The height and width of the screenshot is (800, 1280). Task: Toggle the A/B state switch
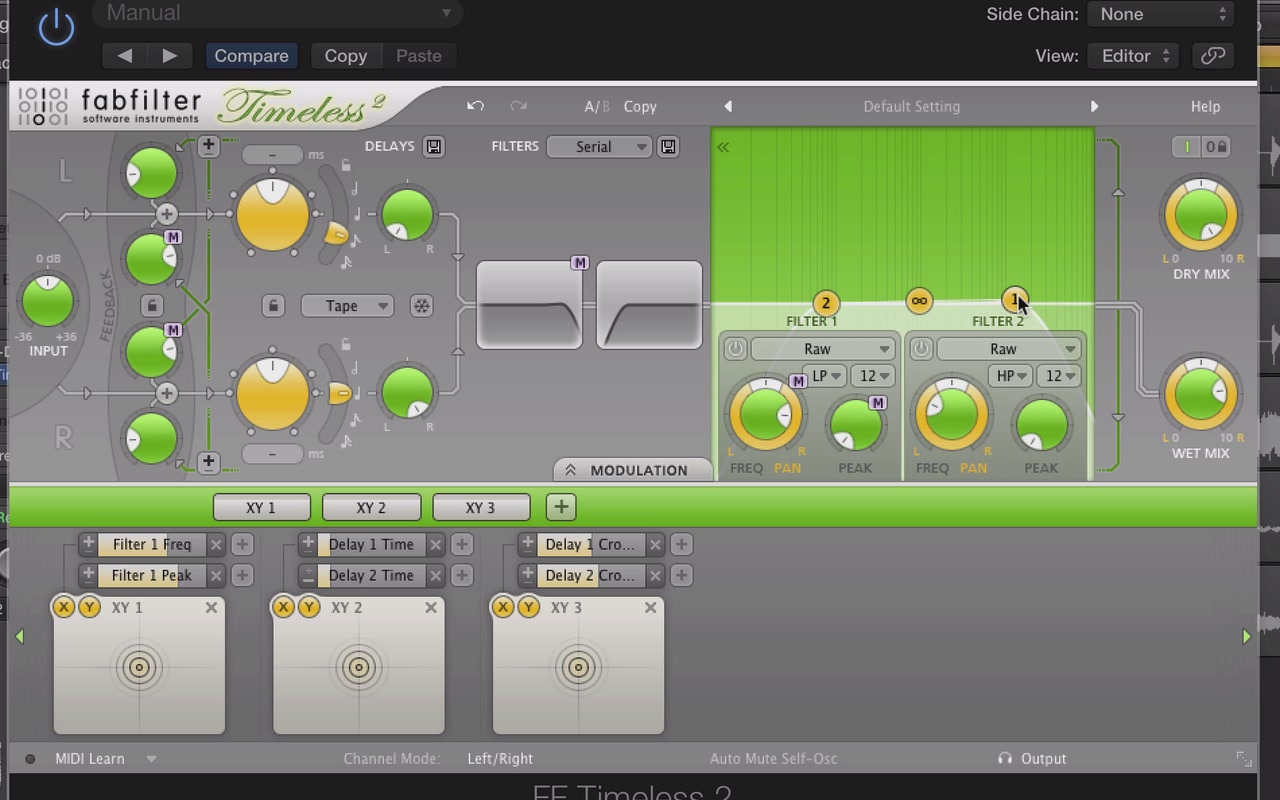[597, 106]
